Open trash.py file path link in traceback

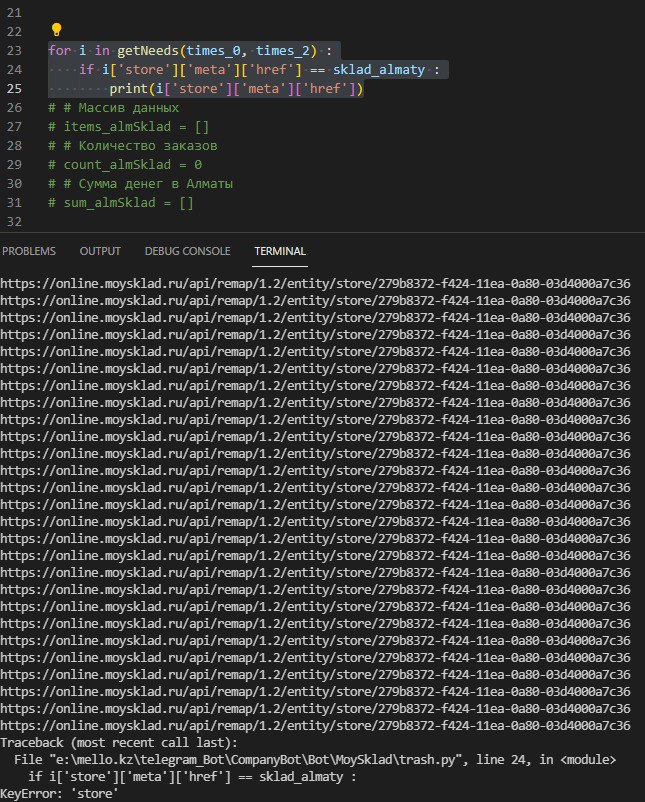(x=256, y=760)
